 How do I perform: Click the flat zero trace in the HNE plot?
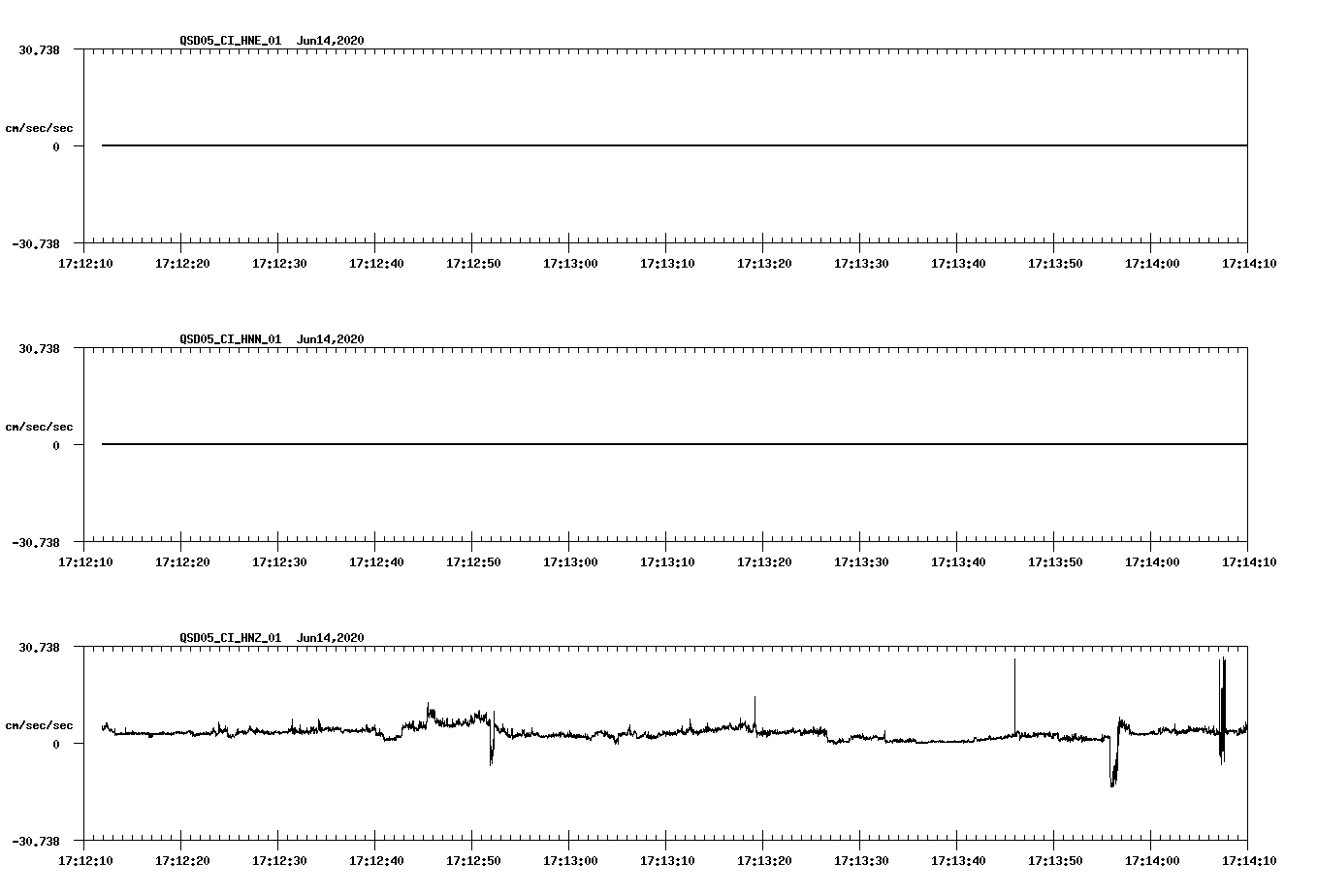coord(674,145)
